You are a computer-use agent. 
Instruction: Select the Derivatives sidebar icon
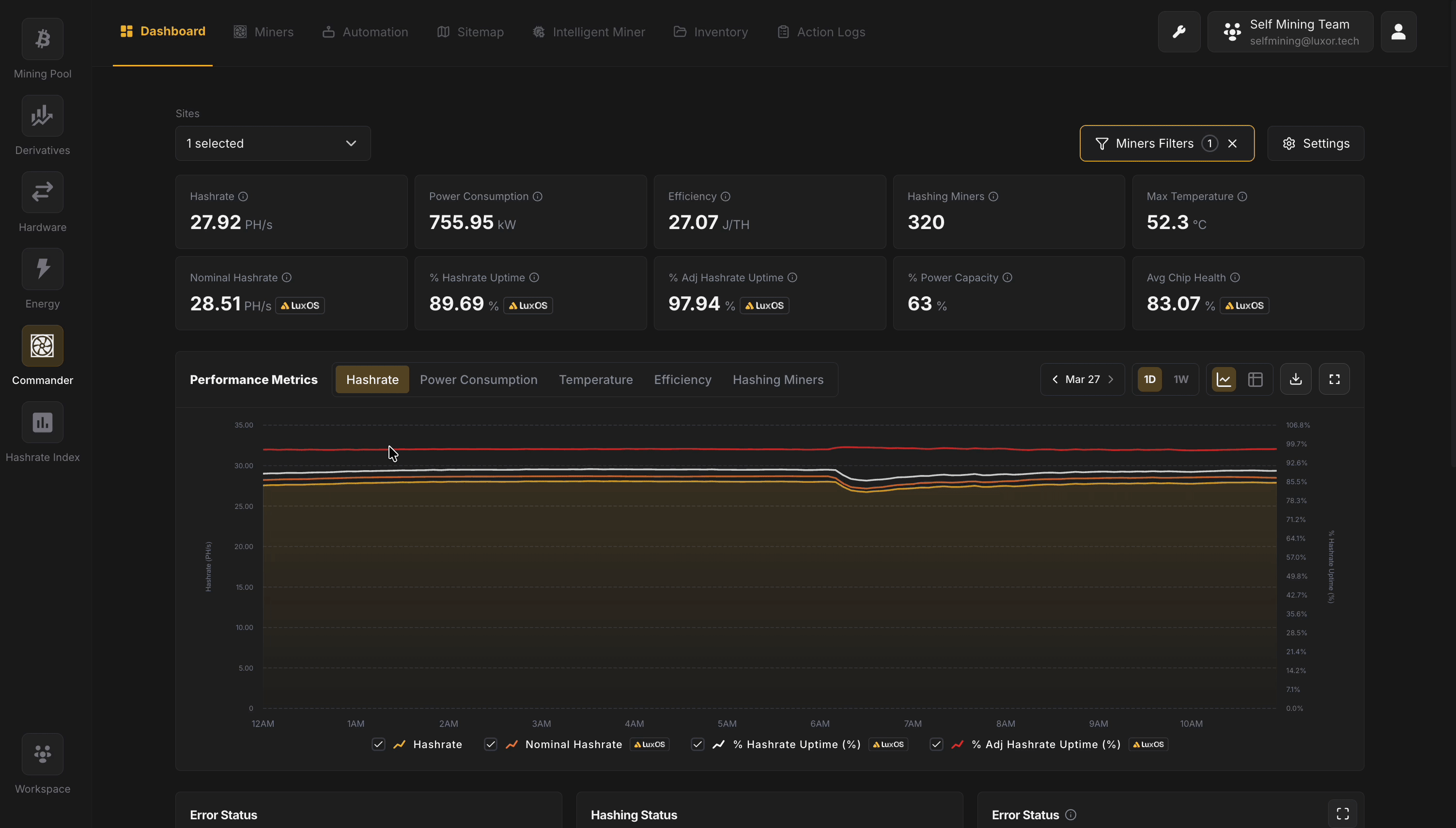click(42, 115)
